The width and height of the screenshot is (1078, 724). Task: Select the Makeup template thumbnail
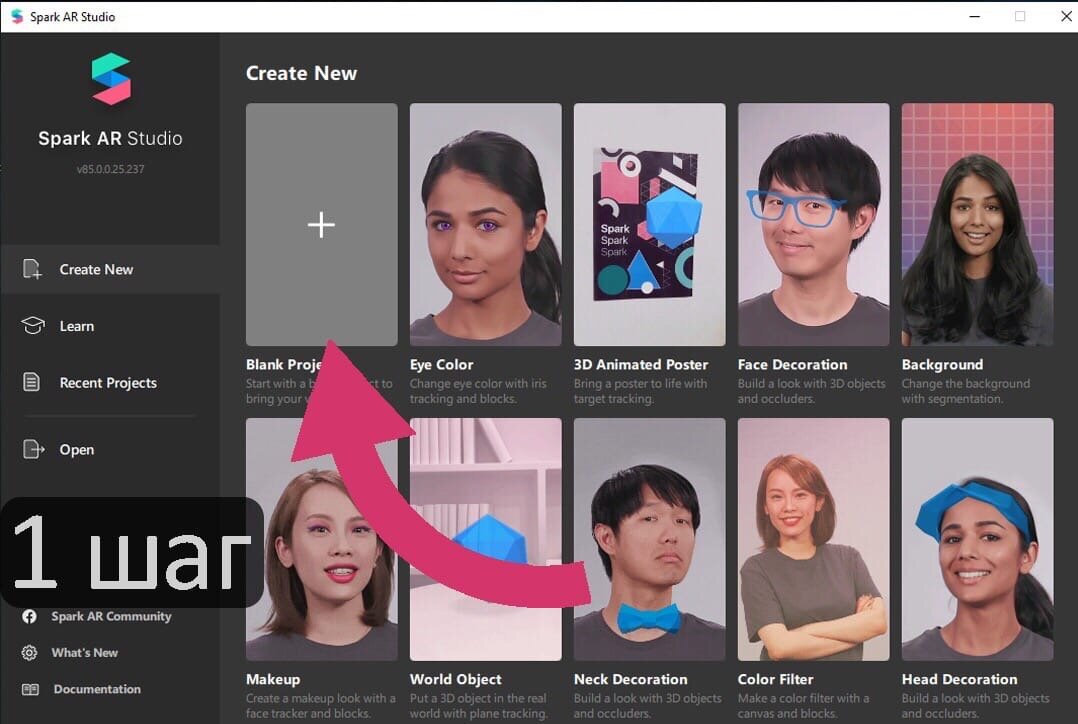pyautogui.click(x=322, y=539)
